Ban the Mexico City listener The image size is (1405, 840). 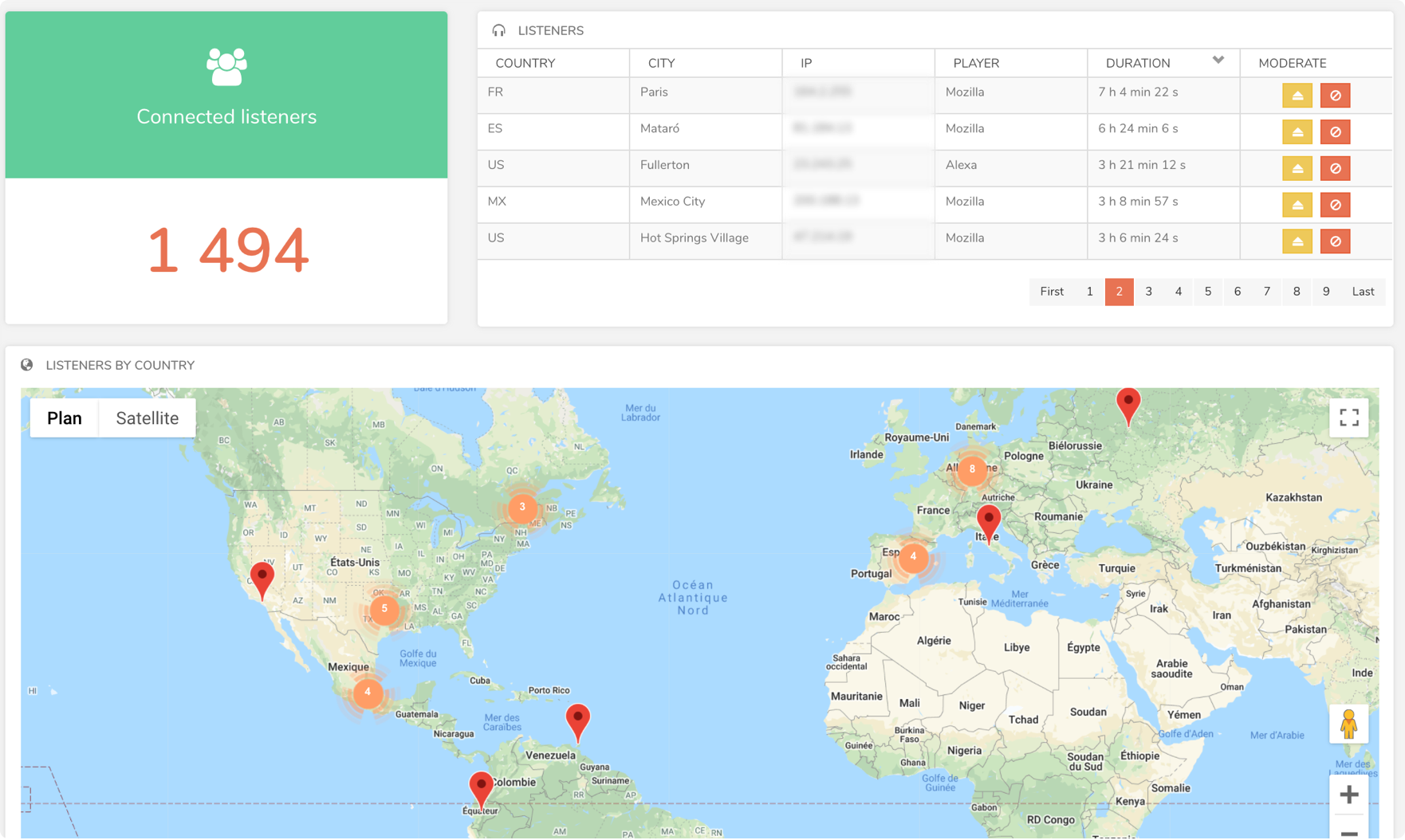[1335, 206]
